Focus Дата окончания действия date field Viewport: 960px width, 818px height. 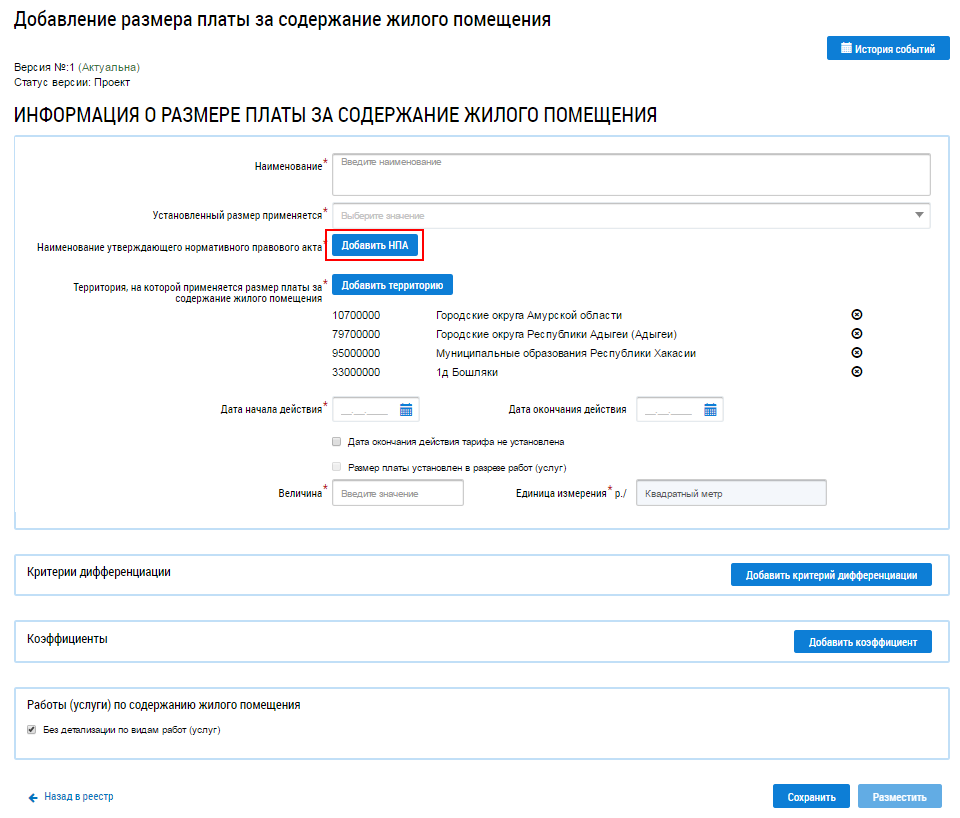pyautogui.click(x=680, y=410)
